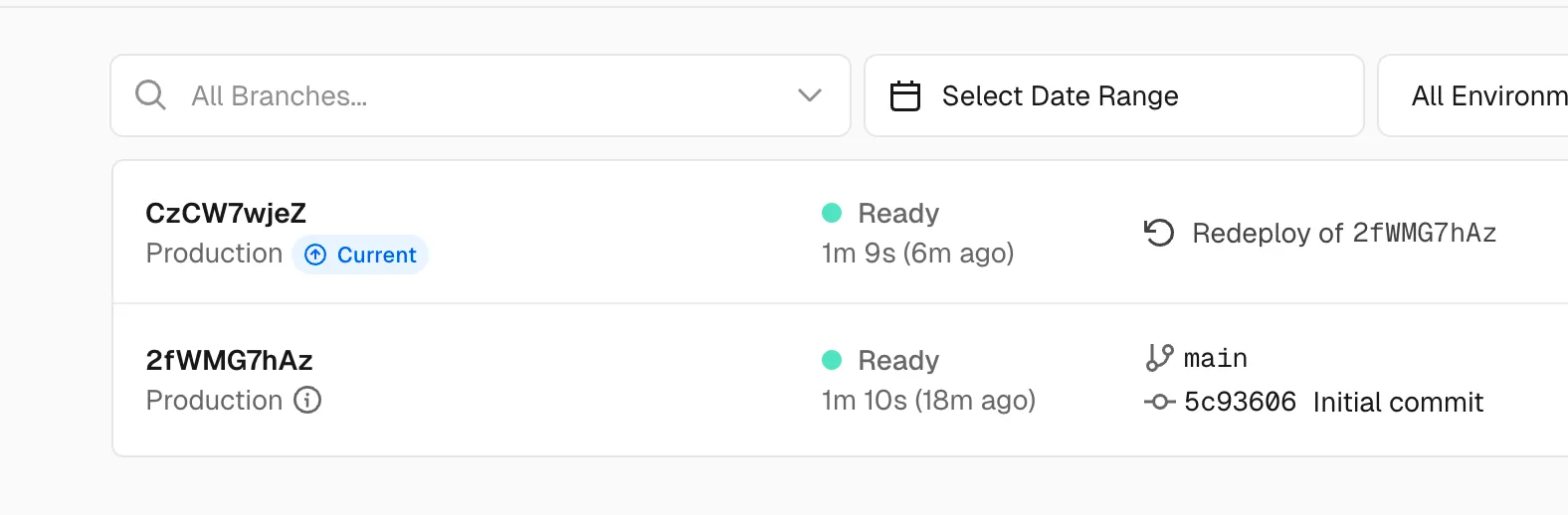Click the 1m 10s (18m ago) duration text
This screenshot has height=515, width=1568.
pos(928,400)
